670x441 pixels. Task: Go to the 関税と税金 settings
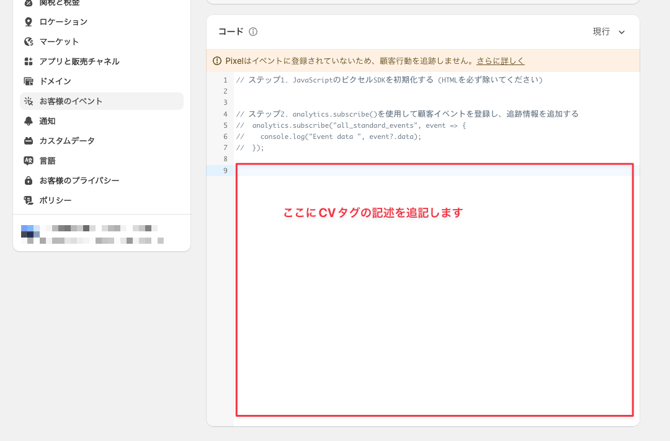point(59,3)
